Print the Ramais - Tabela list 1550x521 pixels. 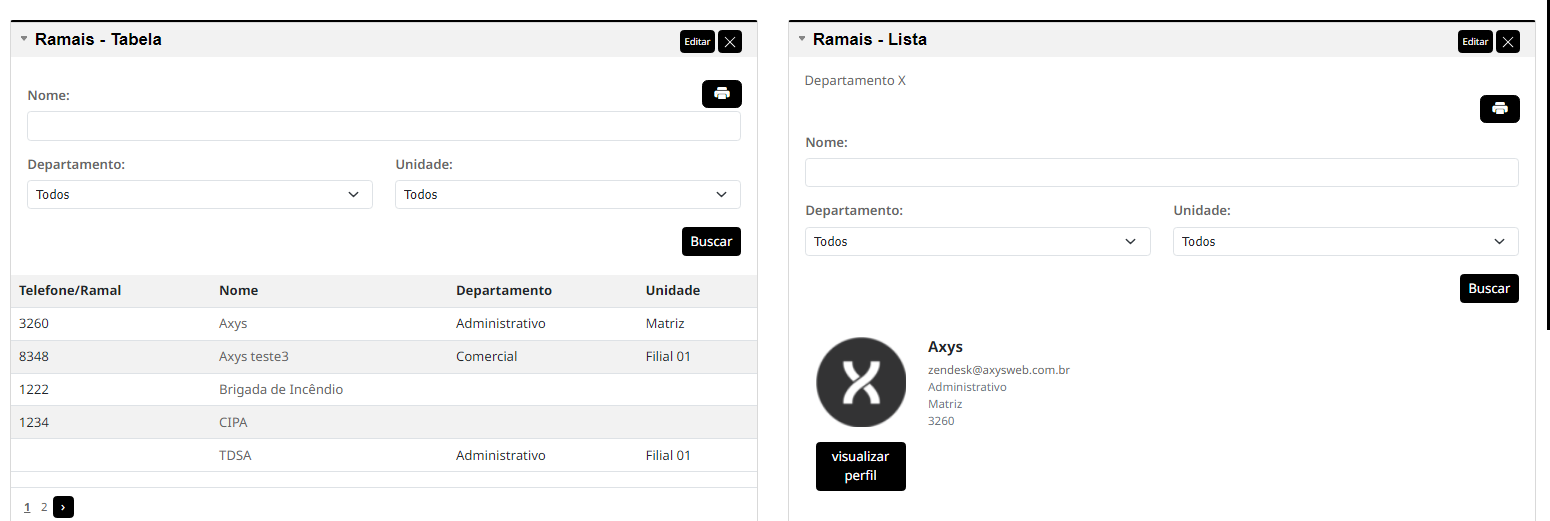(x=722, y=94)
